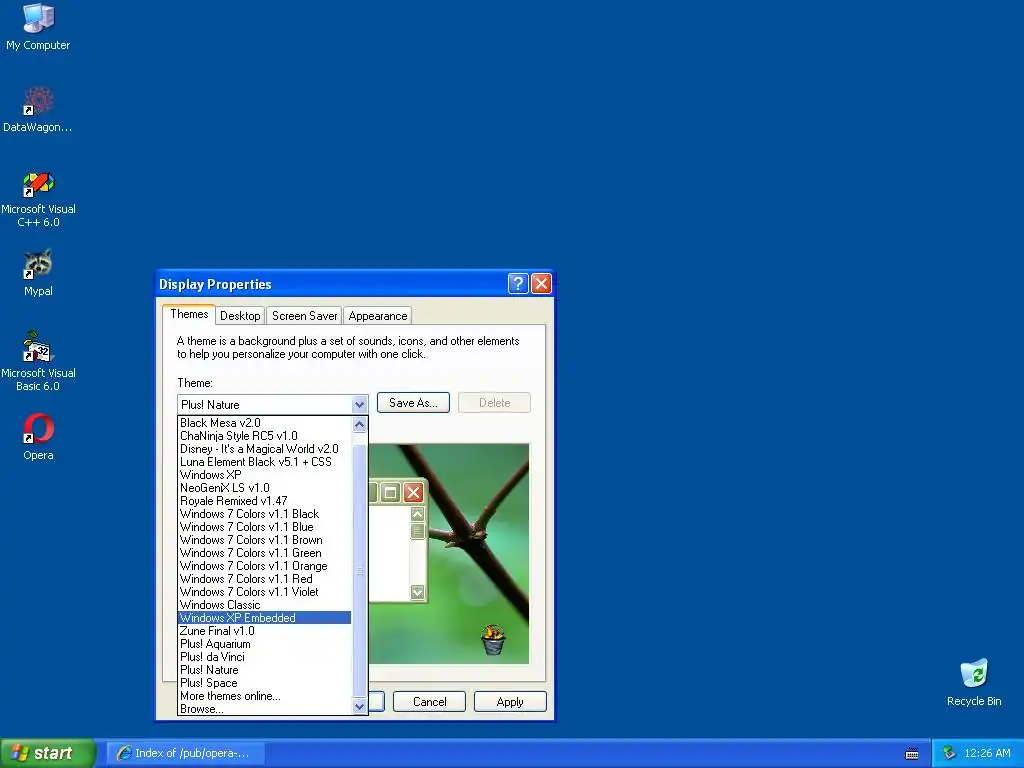This screenshot has height=768, width=1024.
Task: Select the Opera desktop shortcut
Action: coord(38,437)
